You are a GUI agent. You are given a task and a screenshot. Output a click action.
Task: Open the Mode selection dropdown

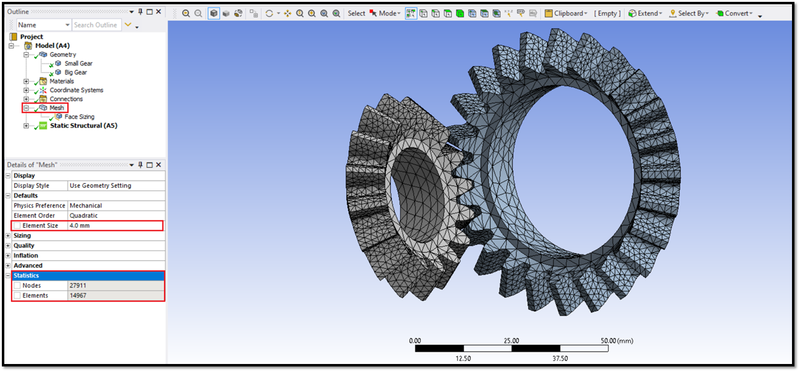[385, 13]
